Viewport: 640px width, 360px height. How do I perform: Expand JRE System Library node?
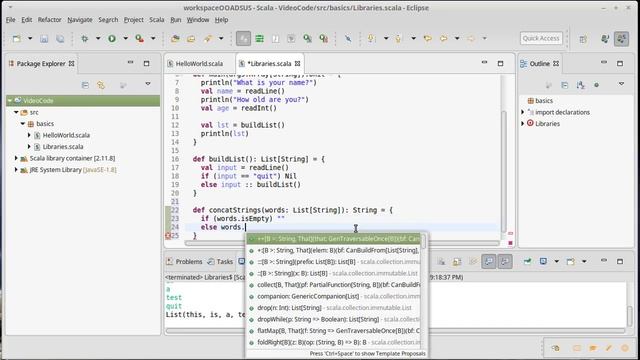click(x=16, y=169)
